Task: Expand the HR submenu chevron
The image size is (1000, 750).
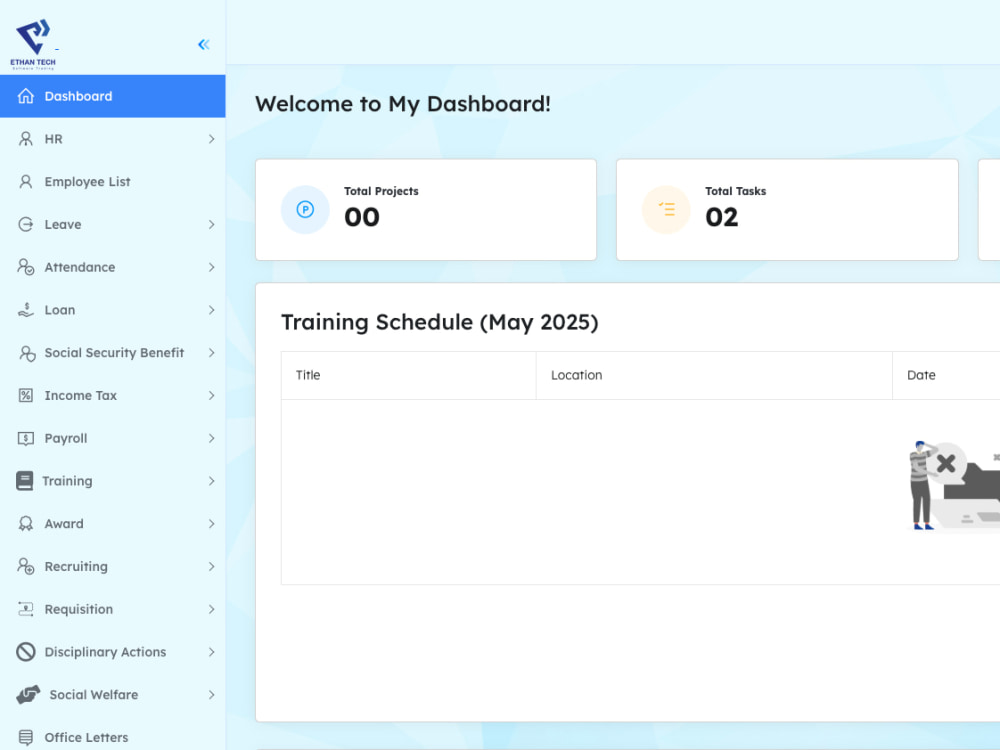Action: coord(212,139)
